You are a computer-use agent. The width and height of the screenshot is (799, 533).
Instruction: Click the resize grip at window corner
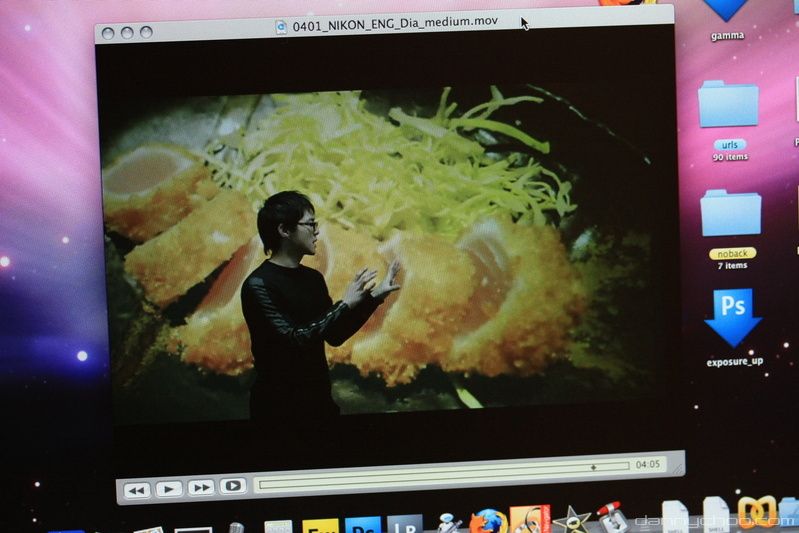pyautogui.click(x=677, y=462)
